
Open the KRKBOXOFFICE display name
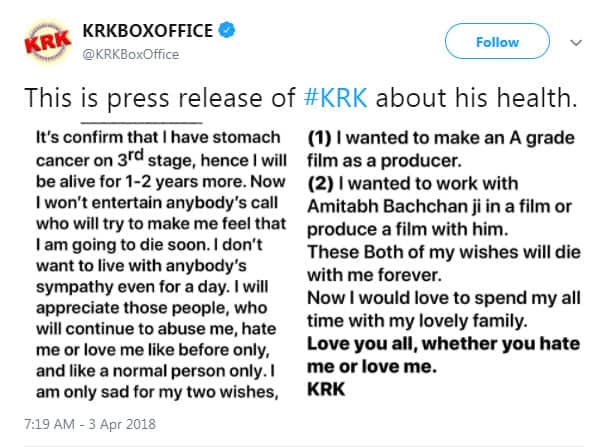[147, 31]
